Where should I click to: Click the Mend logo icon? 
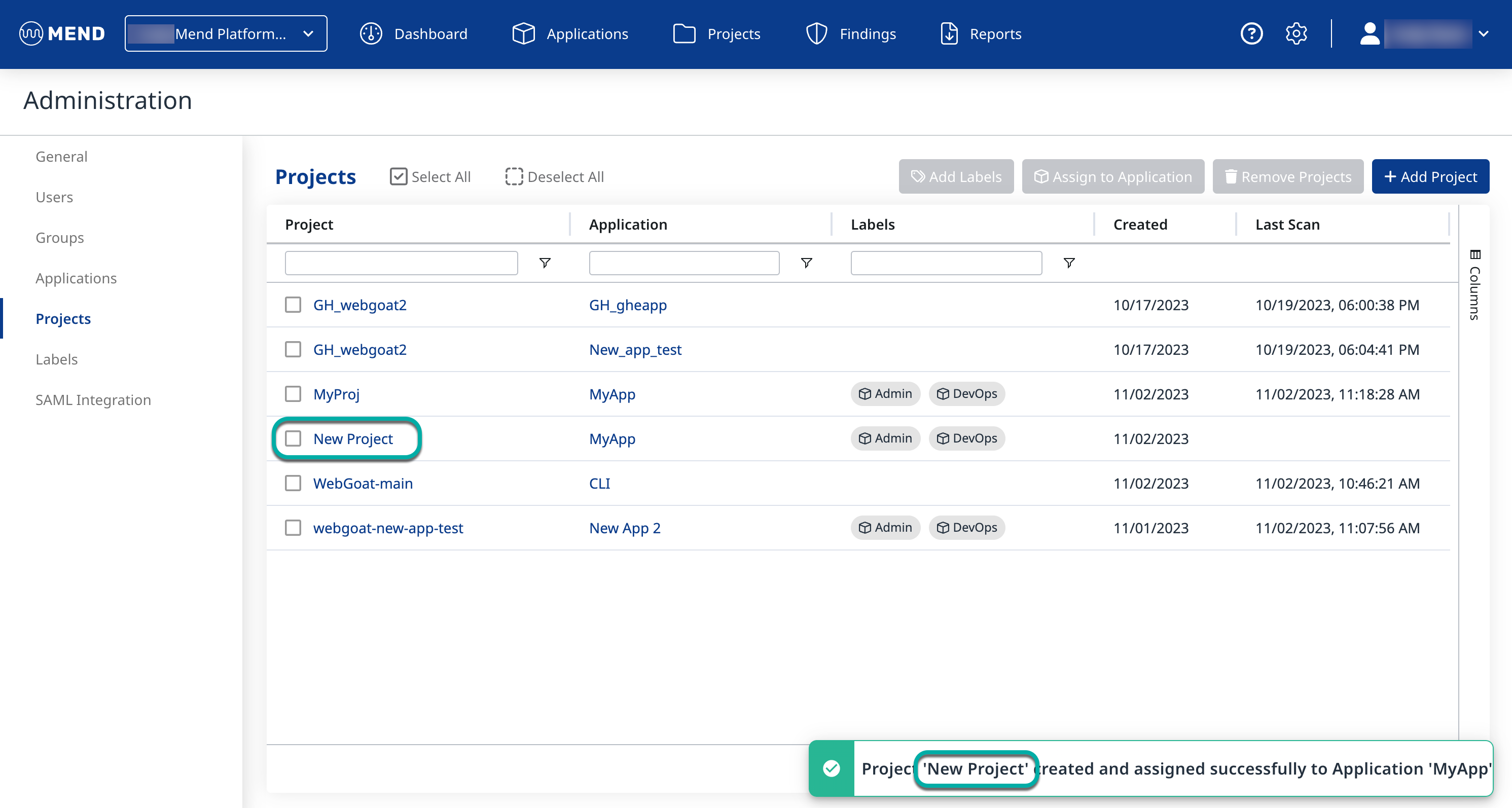31,33
